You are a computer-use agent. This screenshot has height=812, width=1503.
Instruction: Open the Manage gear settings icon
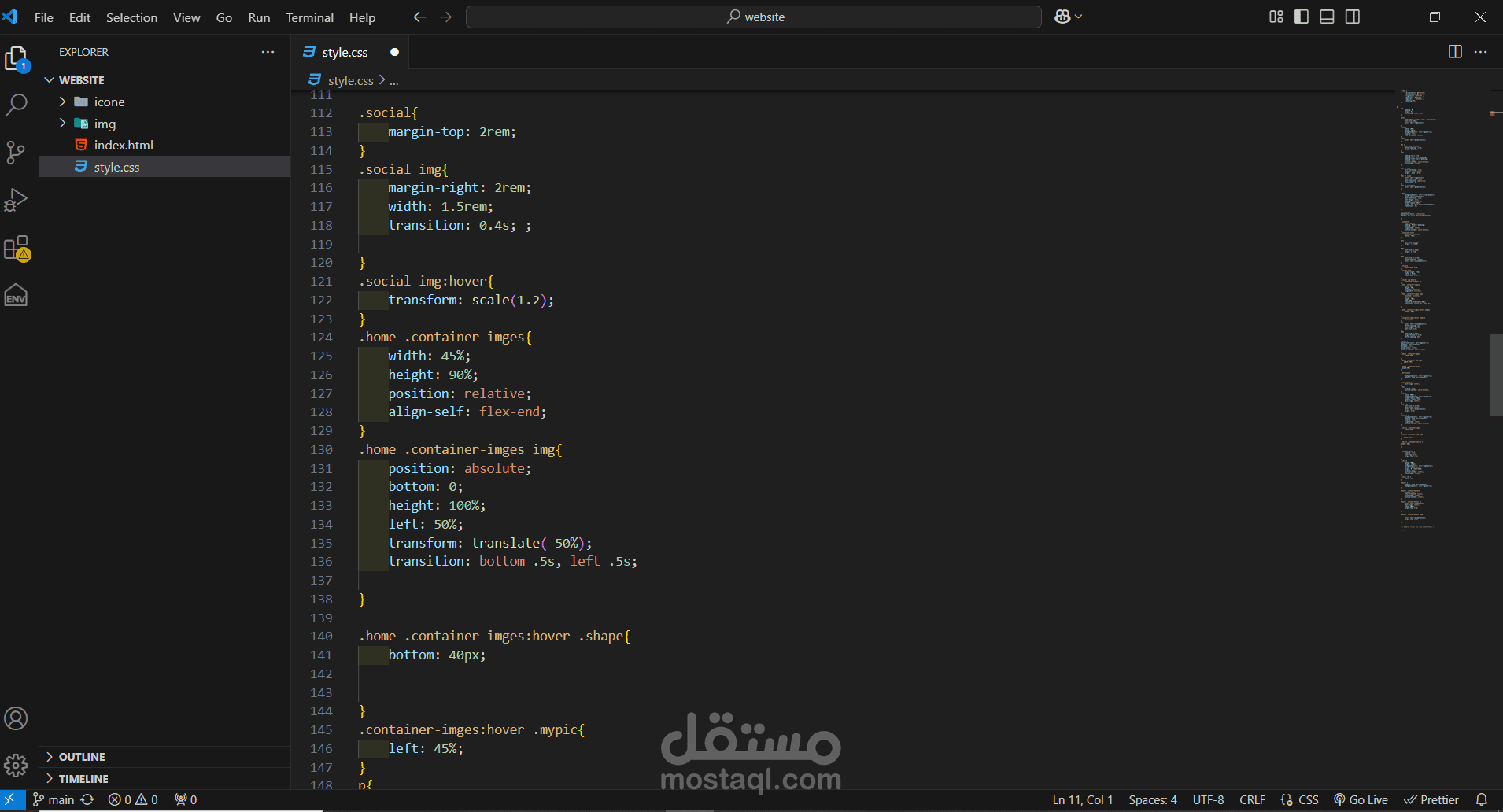point(17,766)
